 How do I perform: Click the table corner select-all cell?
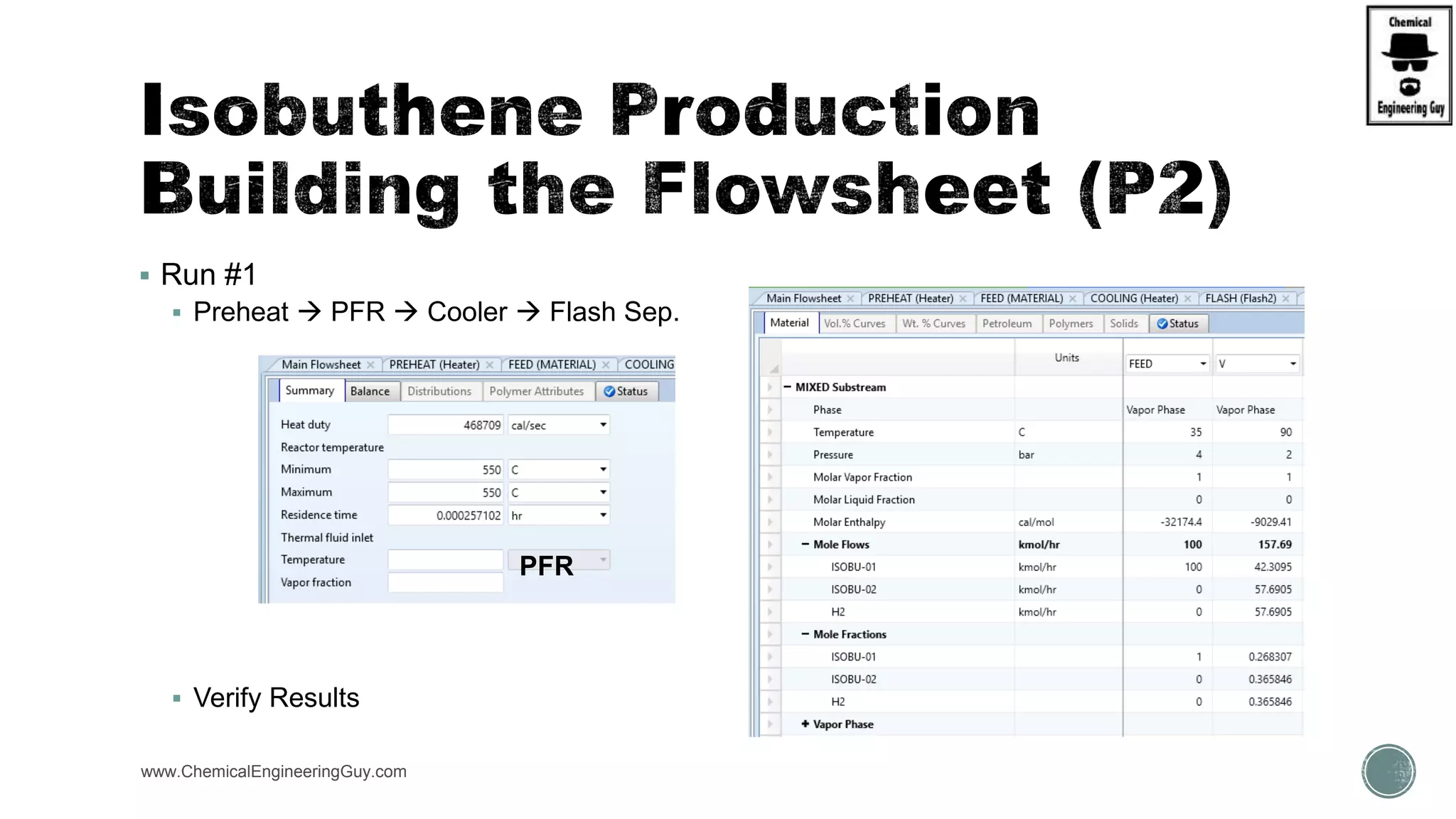point(771,358)
